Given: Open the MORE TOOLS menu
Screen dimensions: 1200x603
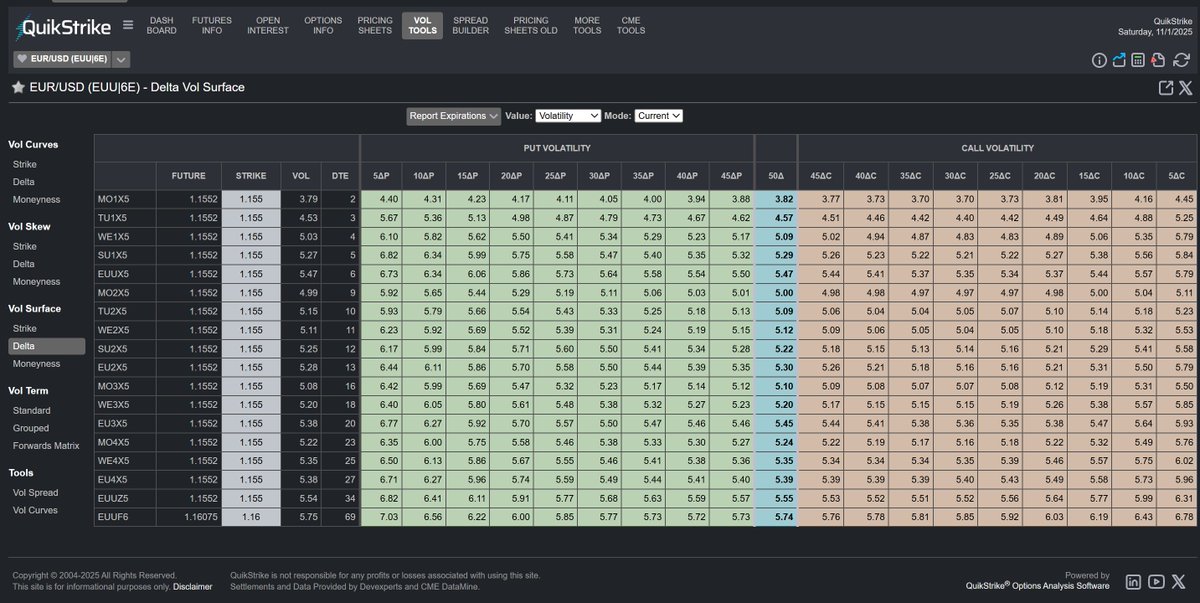Looking at the screenshot, I should (587, 25).
